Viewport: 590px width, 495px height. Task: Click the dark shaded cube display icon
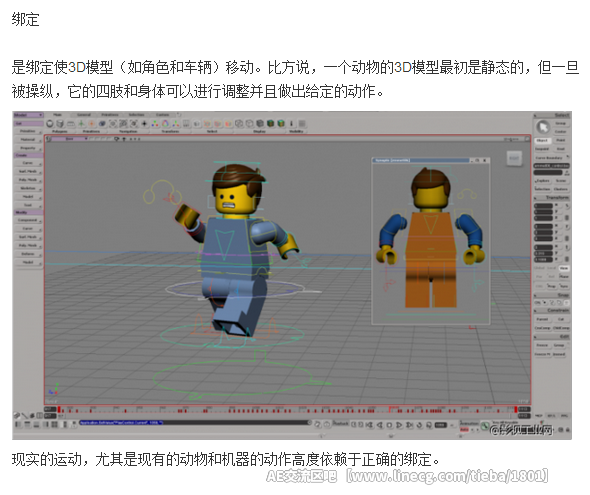coord(260,123)
